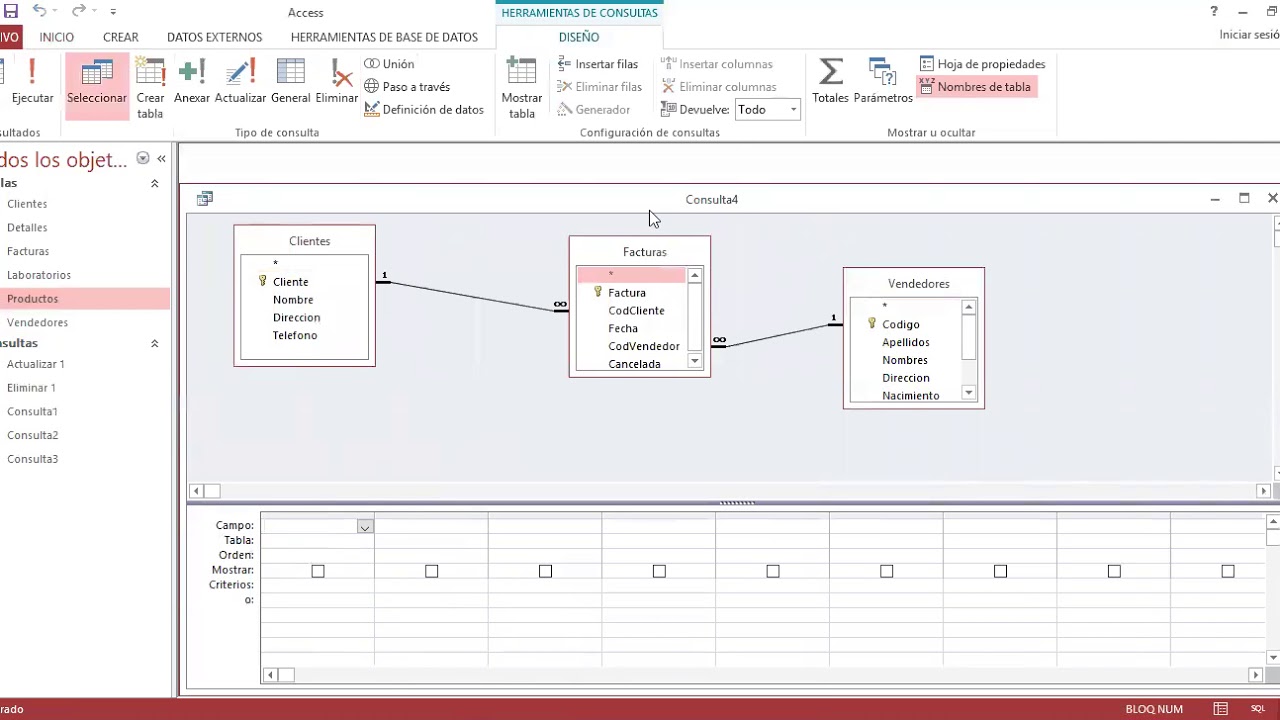1280x720 pixels.
Task: Toggle Mostrar checkbox in fourth column
Action: [x=659, y=571]
